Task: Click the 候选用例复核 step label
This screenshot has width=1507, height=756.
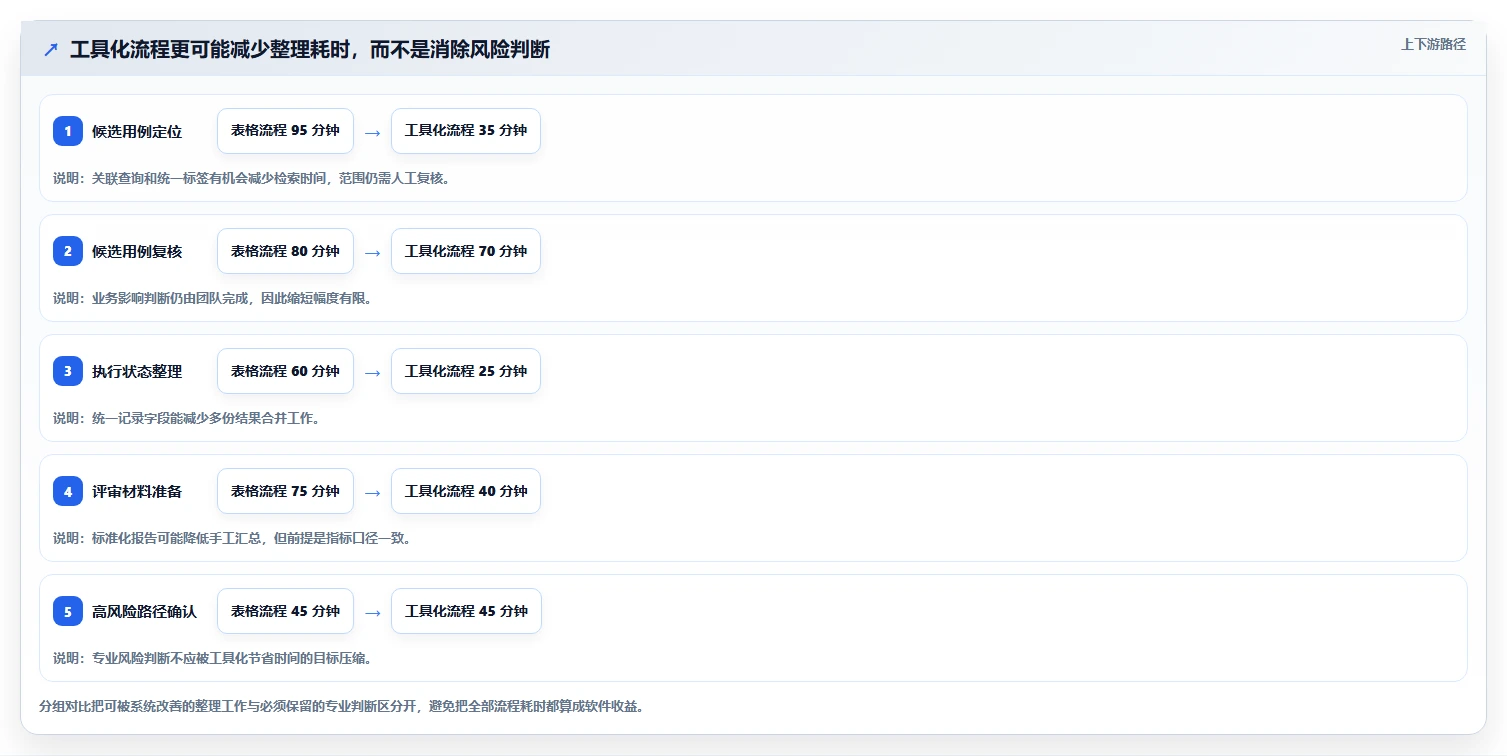Action: point(137,251)
